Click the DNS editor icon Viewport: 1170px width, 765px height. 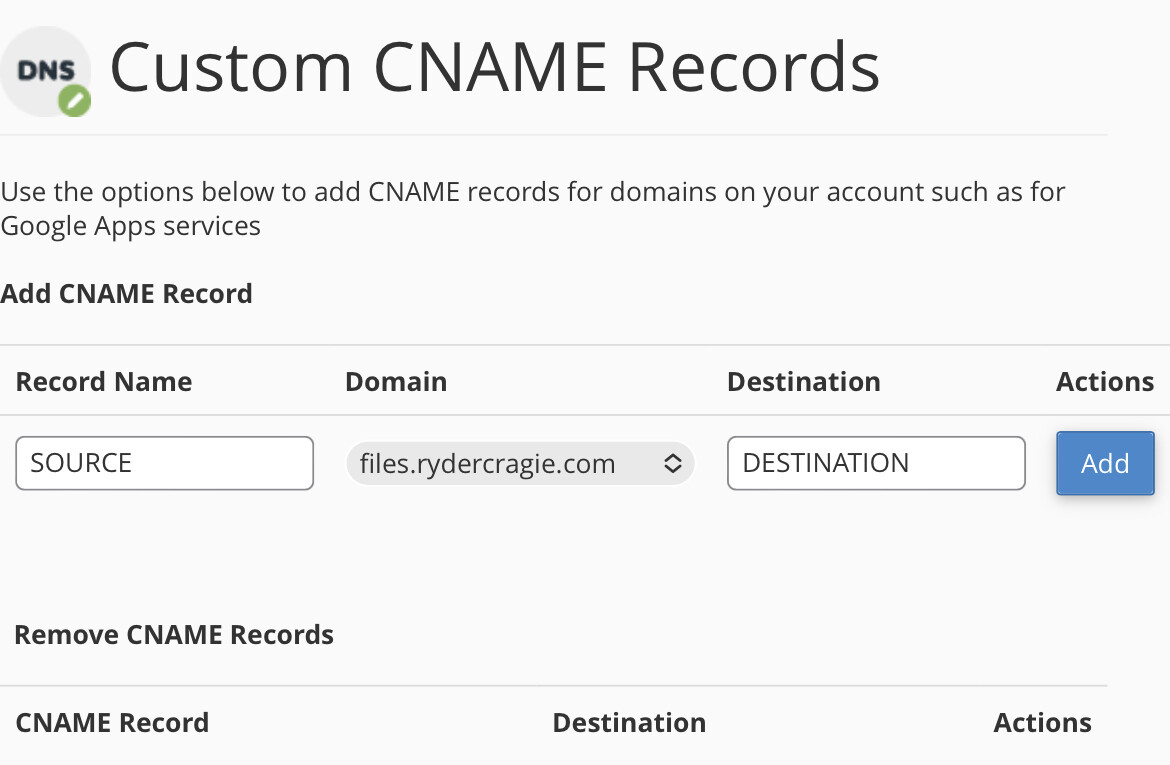coord(46,72)
